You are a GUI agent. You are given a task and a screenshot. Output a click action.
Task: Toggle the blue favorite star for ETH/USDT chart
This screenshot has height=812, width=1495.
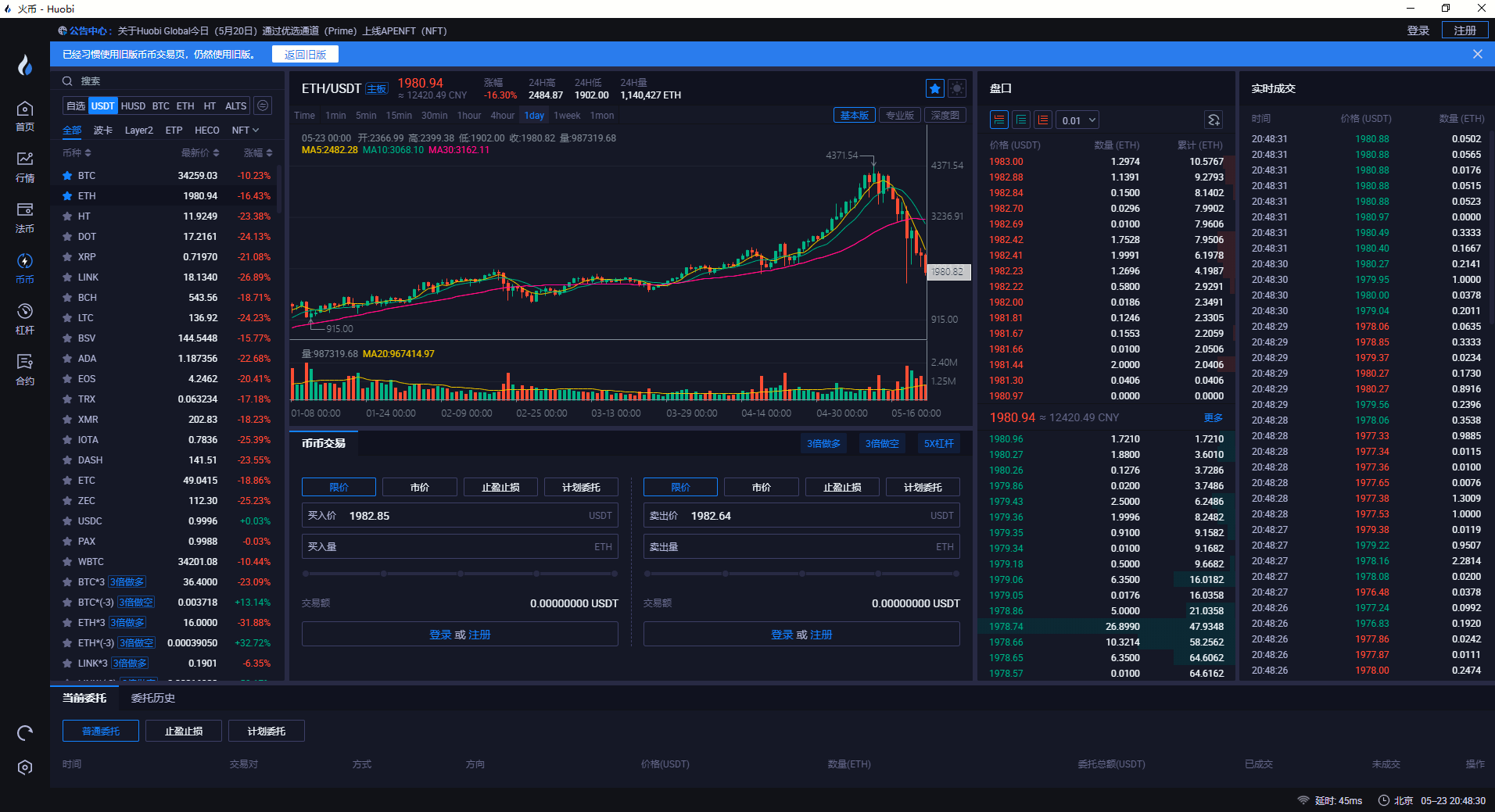pyautogui.click(x=935, y=88)
